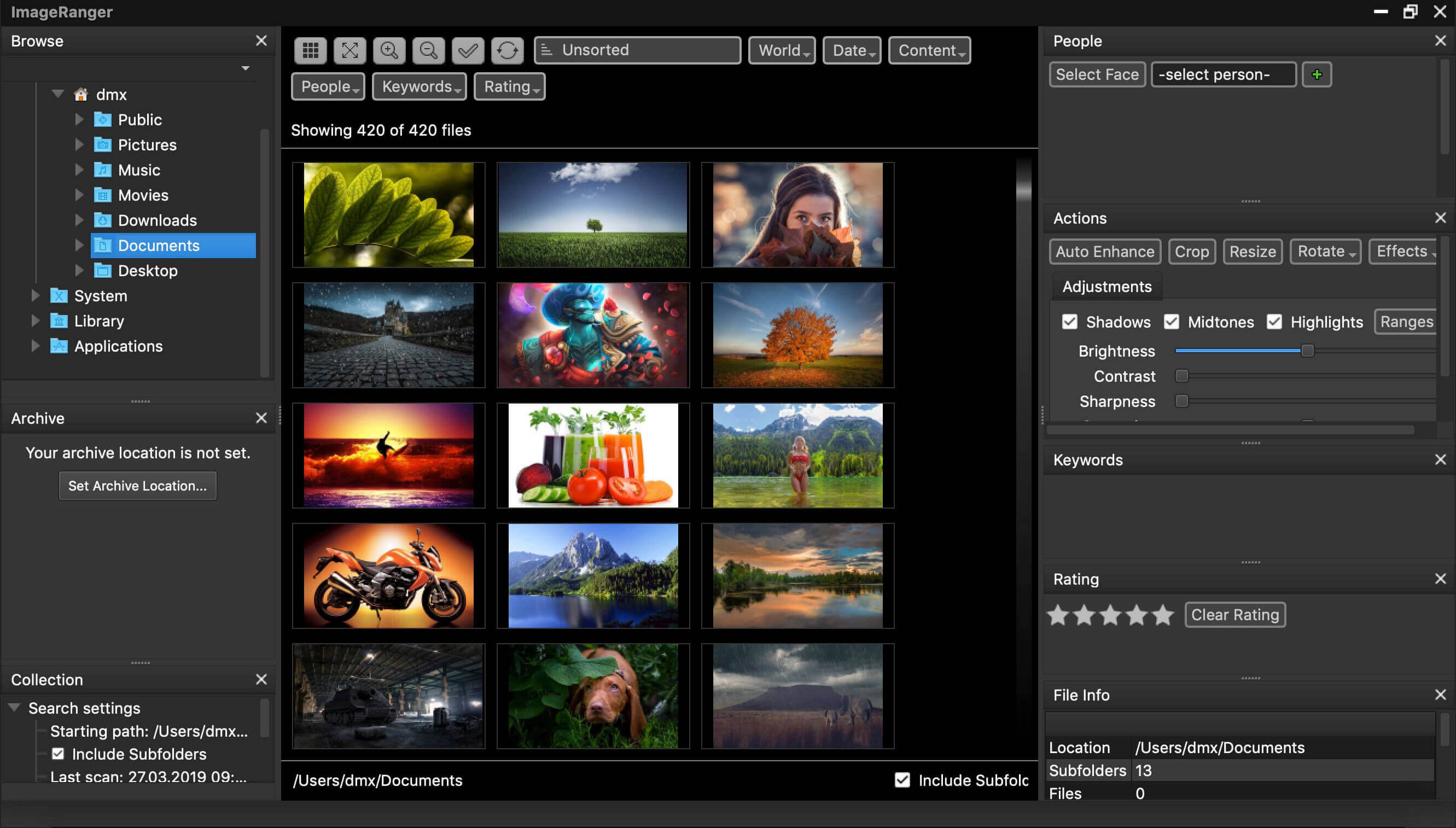Select the Crop action tool
Viewport: 1456px width, 828px height.
1191,251
